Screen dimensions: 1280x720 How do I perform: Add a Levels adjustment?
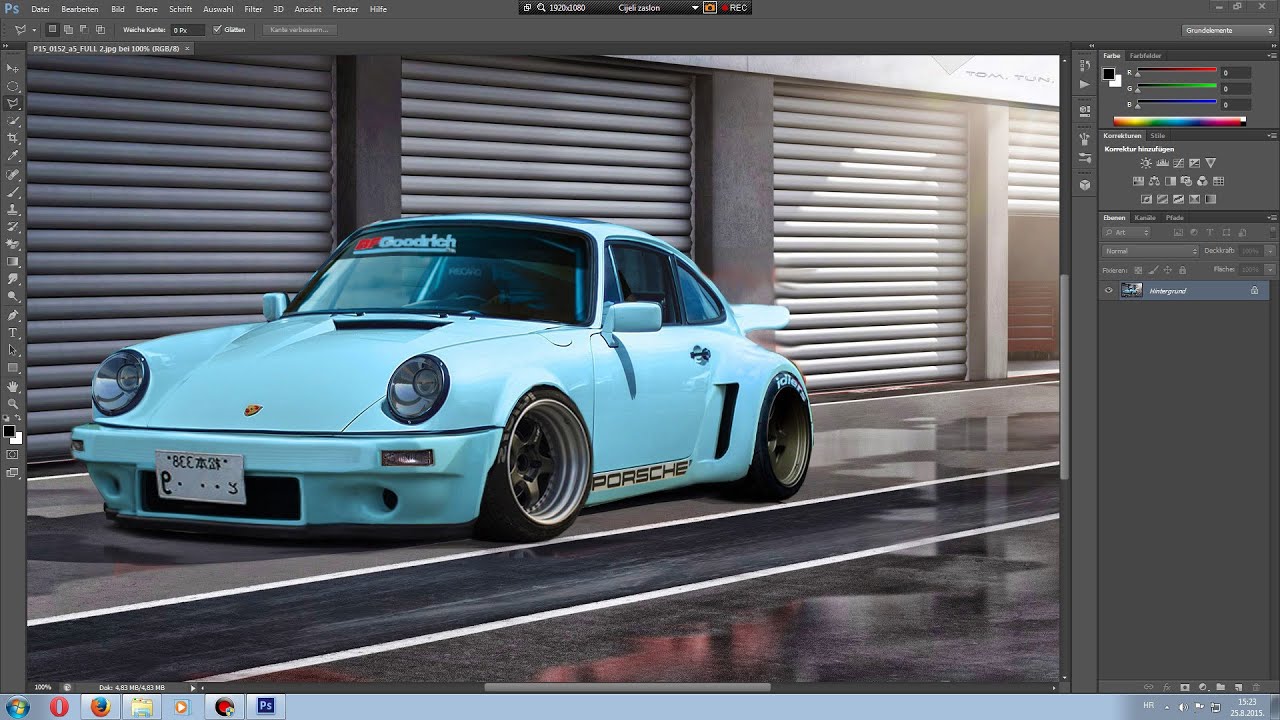1162,163
